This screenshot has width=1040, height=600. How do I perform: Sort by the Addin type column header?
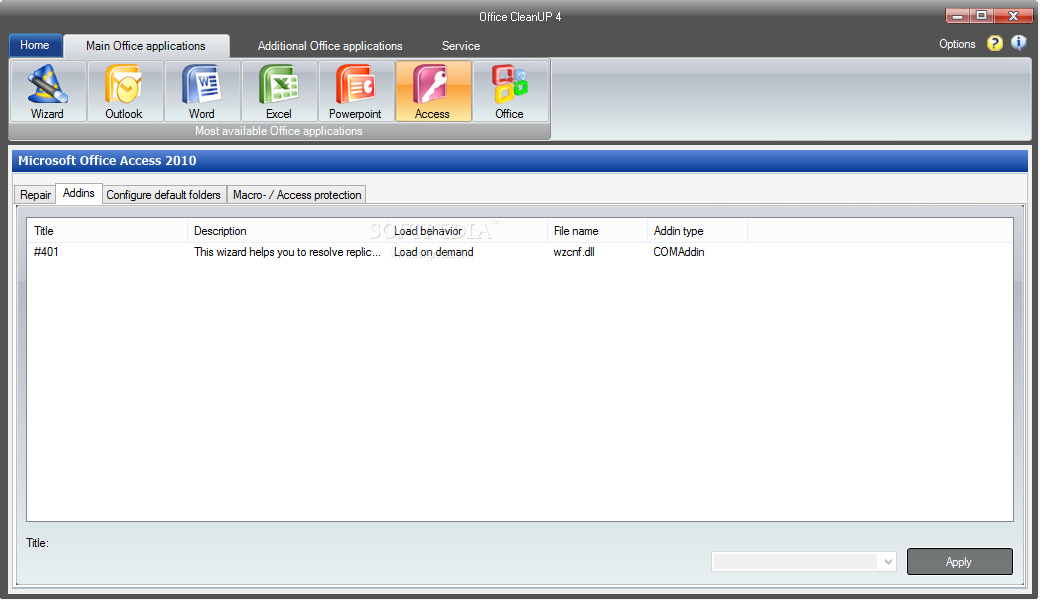(697, 231)
